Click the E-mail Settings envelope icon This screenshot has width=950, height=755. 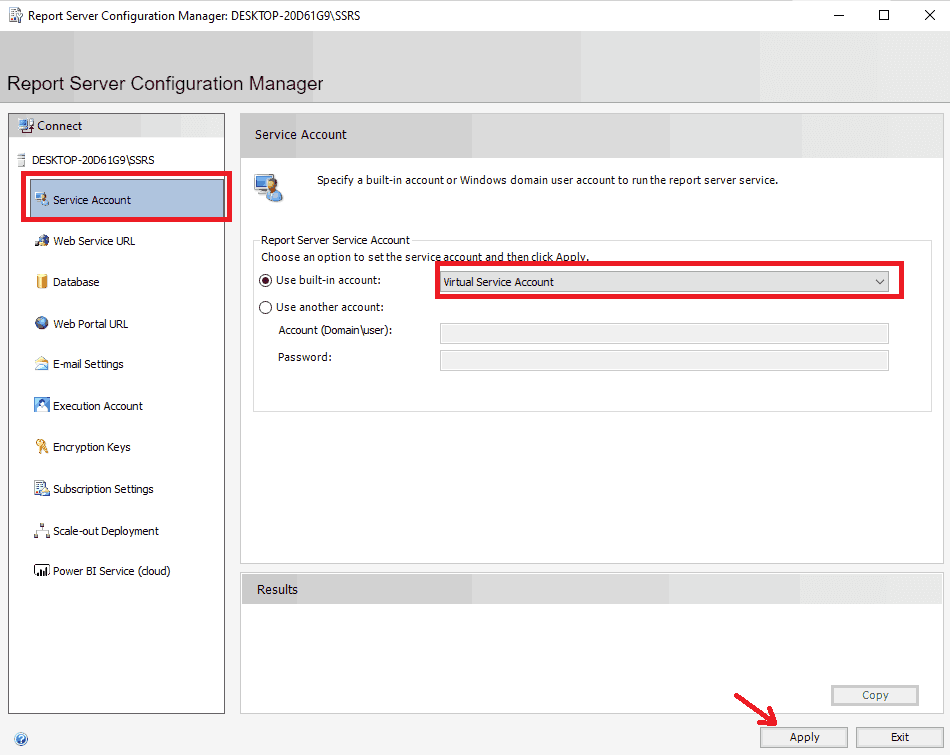click(x=42, y=364)
